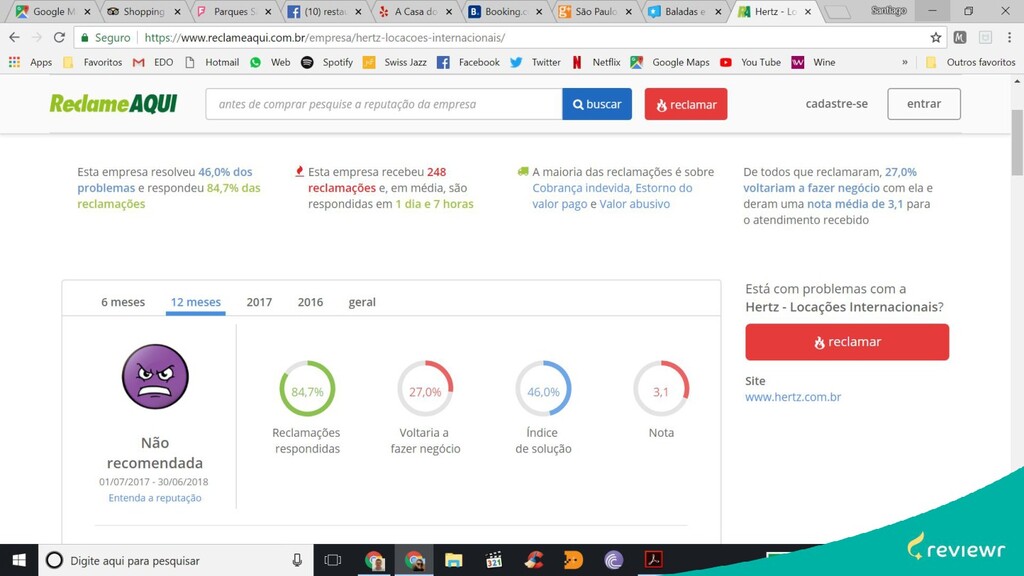
Task: Open the Twitter bookmark
Action: point(536,62)
